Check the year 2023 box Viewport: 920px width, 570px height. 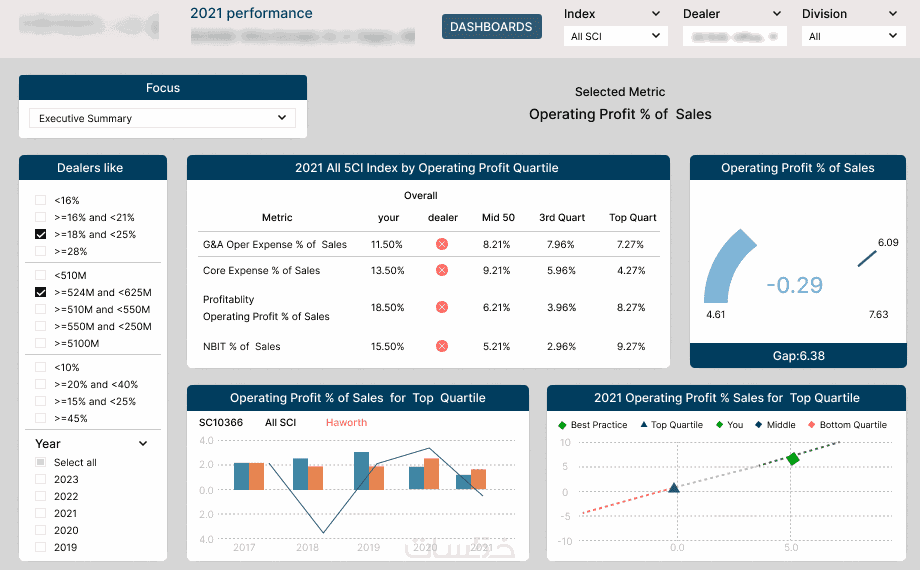40,479
